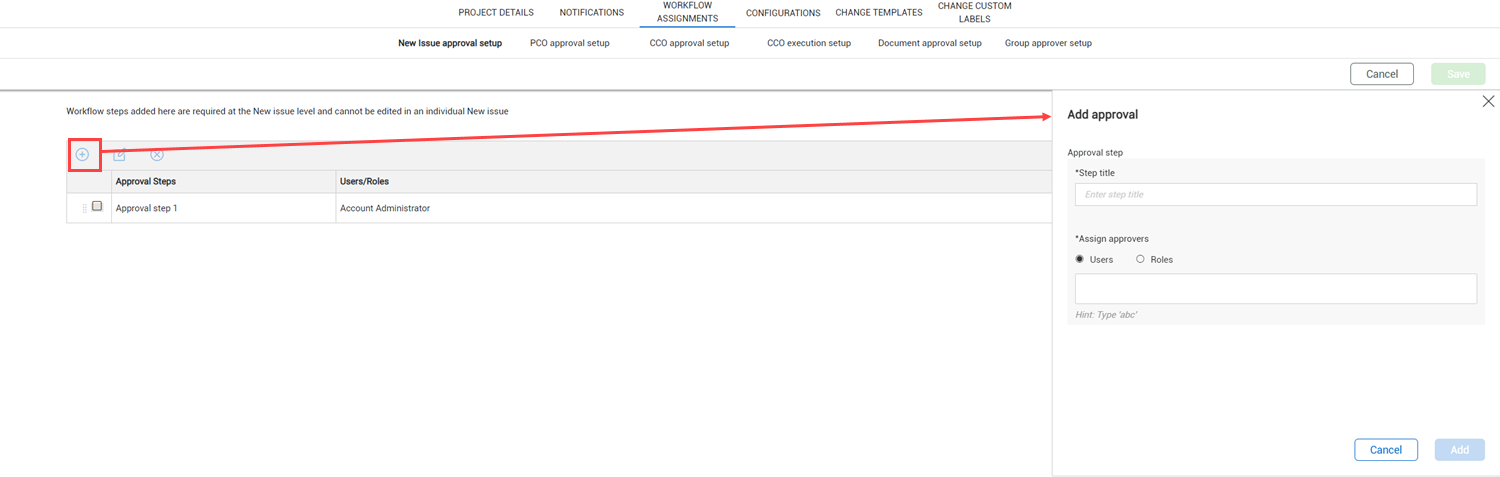Select CCO execution setup
1500x477 pixels.
(809, 43)
